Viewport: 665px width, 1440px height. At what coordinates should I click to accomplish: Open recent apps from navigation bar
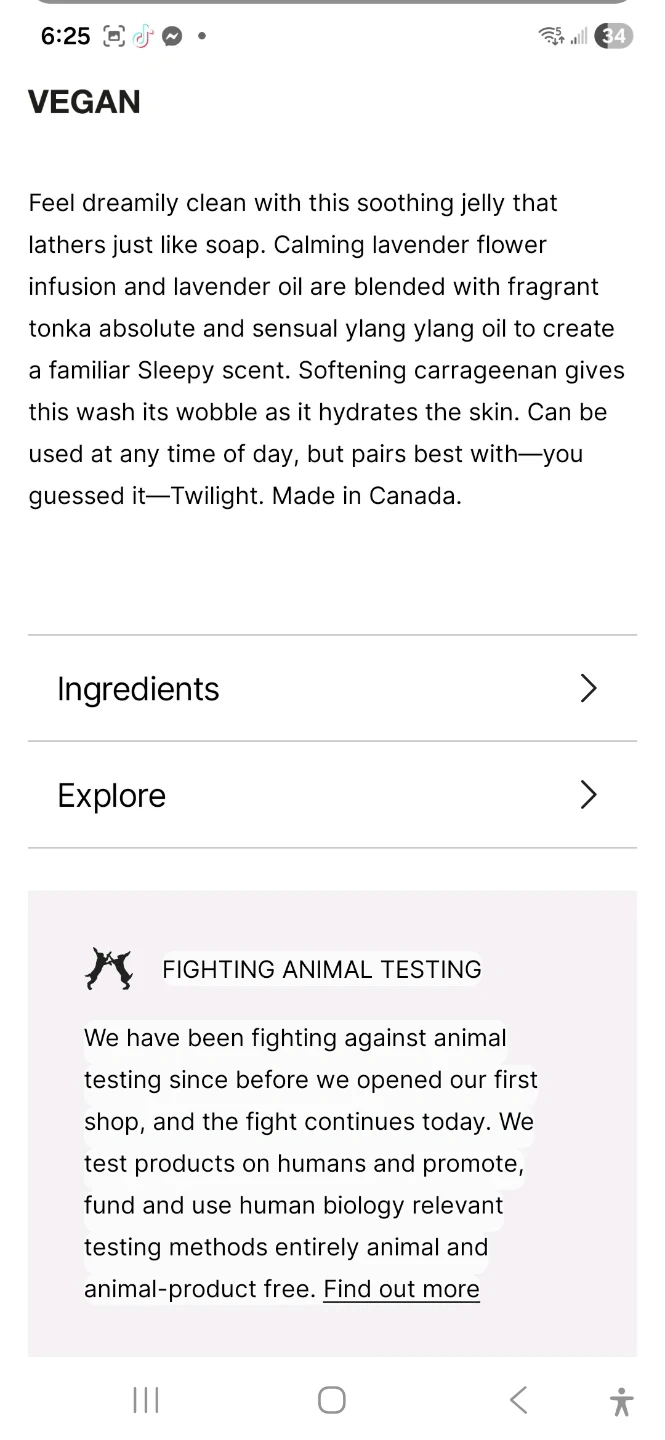click(146, 1400)
